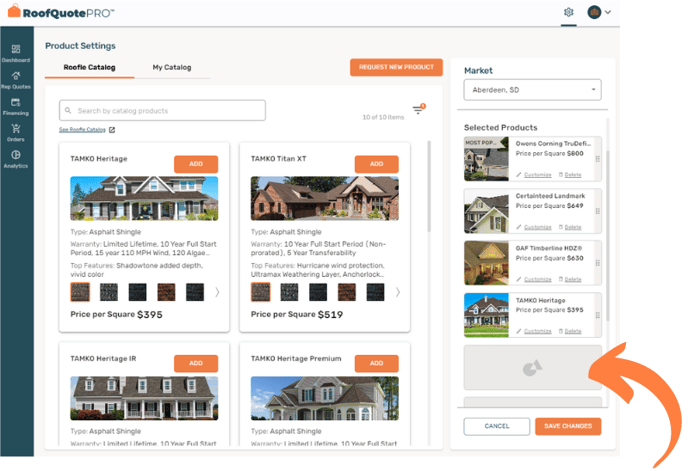Screen dimensions: 688x471
Task: Open external link icon beside See Roofle Catalog
Action: pos(112,130)
